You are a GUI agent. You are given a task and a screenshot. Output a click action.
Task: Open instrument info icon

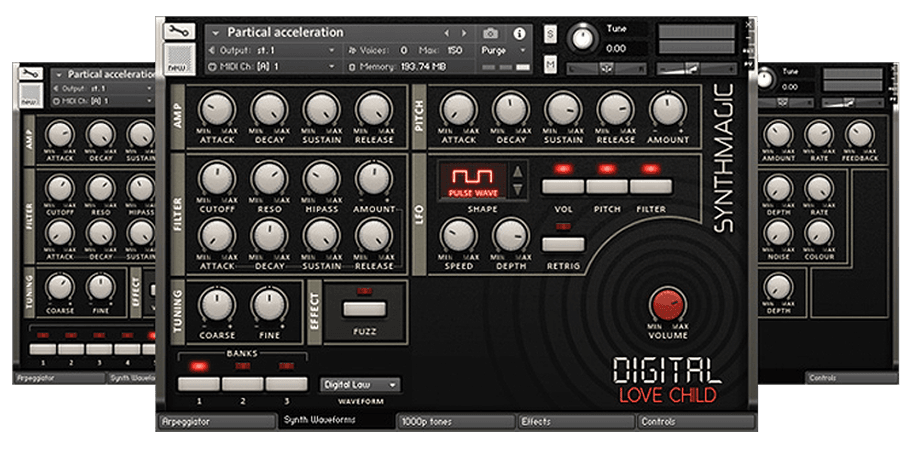click(519, 33)
